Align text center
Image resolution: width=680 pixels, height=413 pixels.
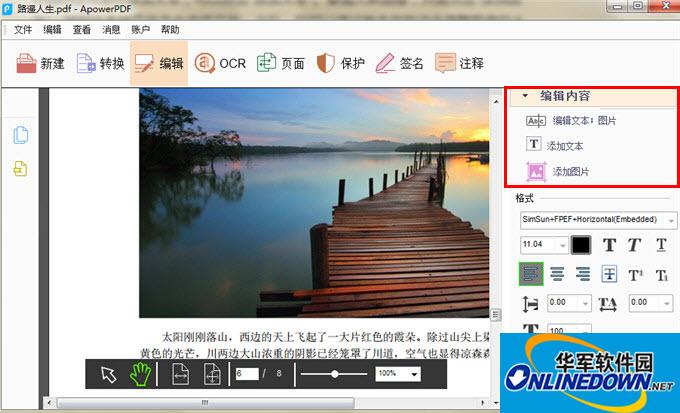[x=557, y=274]
